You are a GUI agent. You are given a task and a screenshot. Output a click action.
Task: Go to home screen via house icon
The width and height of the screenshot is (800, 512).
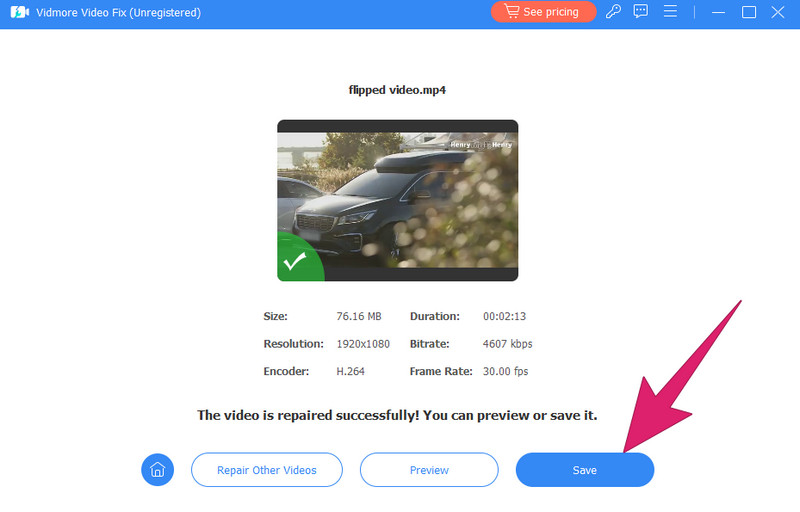[158, 470]
